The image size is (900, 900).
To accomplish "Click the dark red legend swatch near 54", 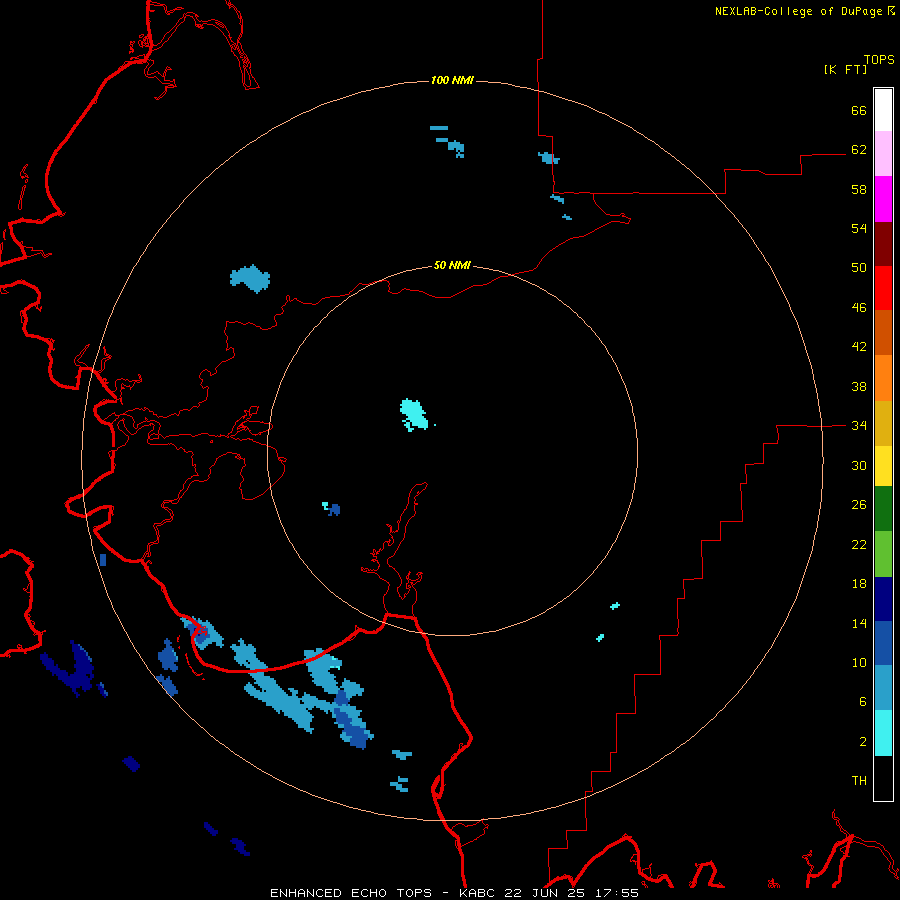I will (883, 243).
